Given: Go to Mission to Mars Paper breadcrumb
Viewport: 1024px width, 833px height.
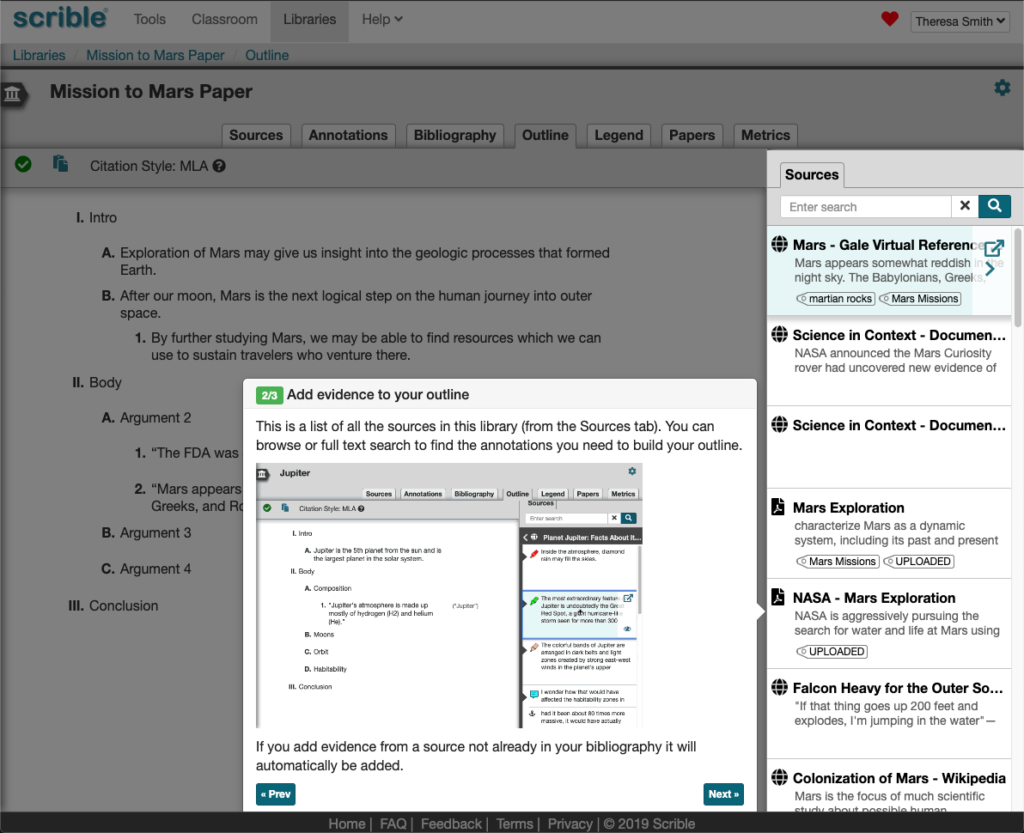Looking at the screenshot, I should tap(155, 55).
